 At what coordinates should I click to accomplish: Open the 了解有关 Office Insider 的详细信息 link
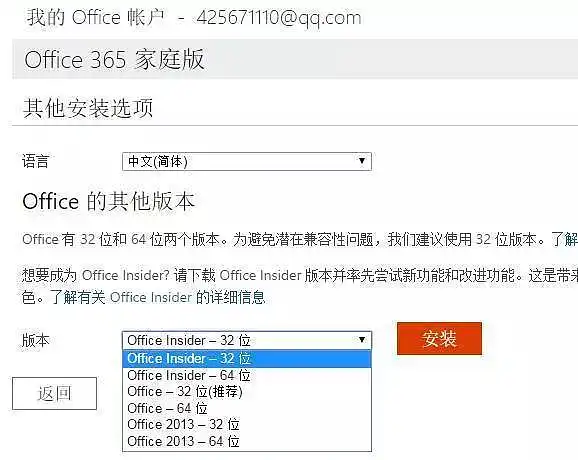point(158,297)
